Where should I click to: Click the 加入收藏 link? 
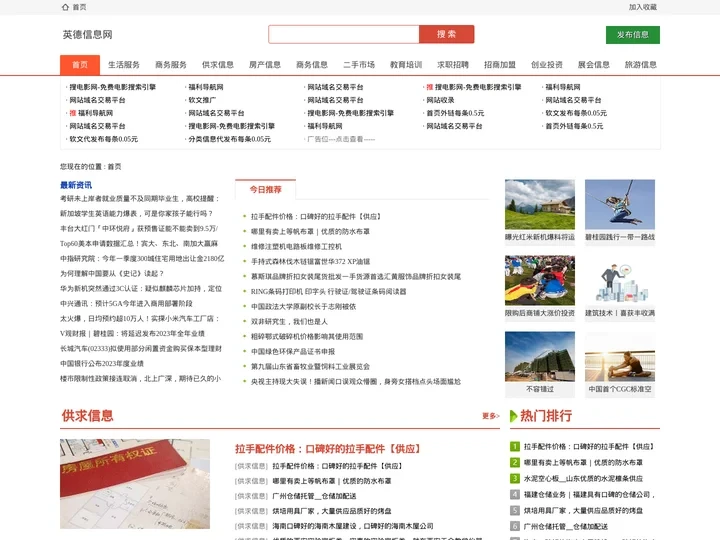coord(642,7)
